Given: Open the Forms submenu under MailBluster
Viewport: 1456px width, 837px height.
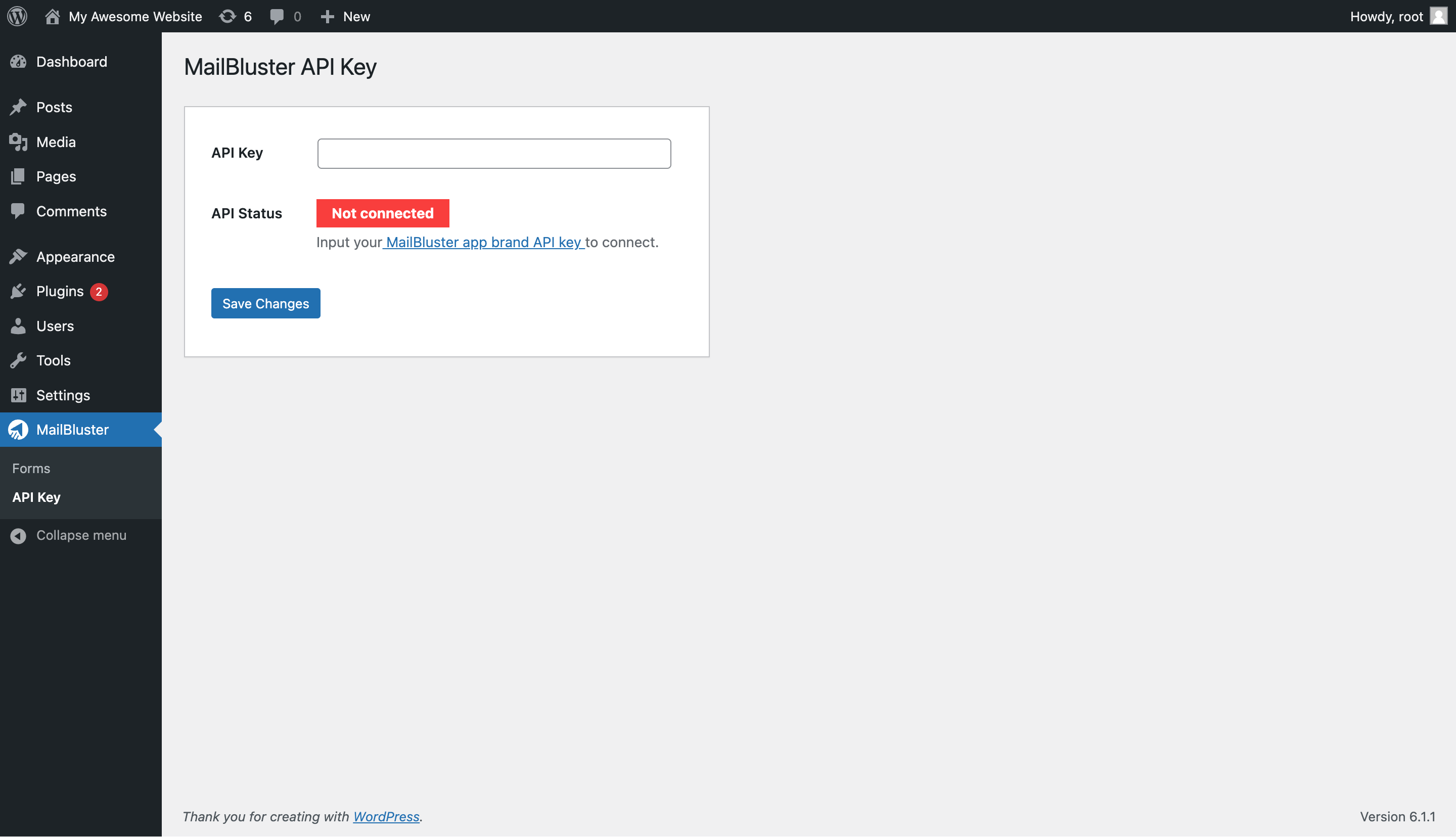Looking at the screenshot, I should (x=31, y=469).
